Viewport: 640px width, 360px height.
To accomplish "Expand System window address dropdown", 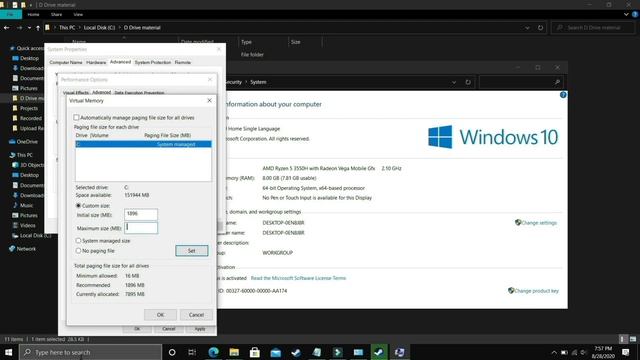I will point(454,82).
